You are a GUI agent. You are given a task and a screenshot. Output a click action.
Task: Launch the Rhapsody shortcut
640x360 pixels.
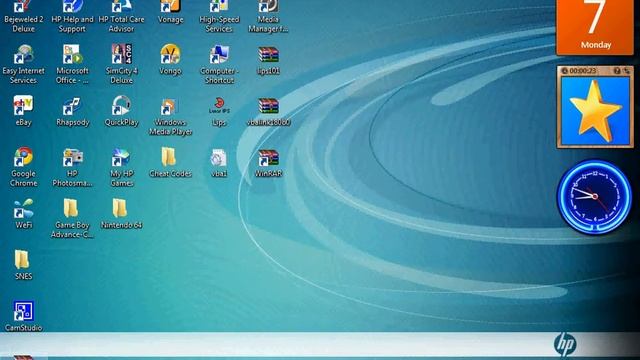coord(72,111)
